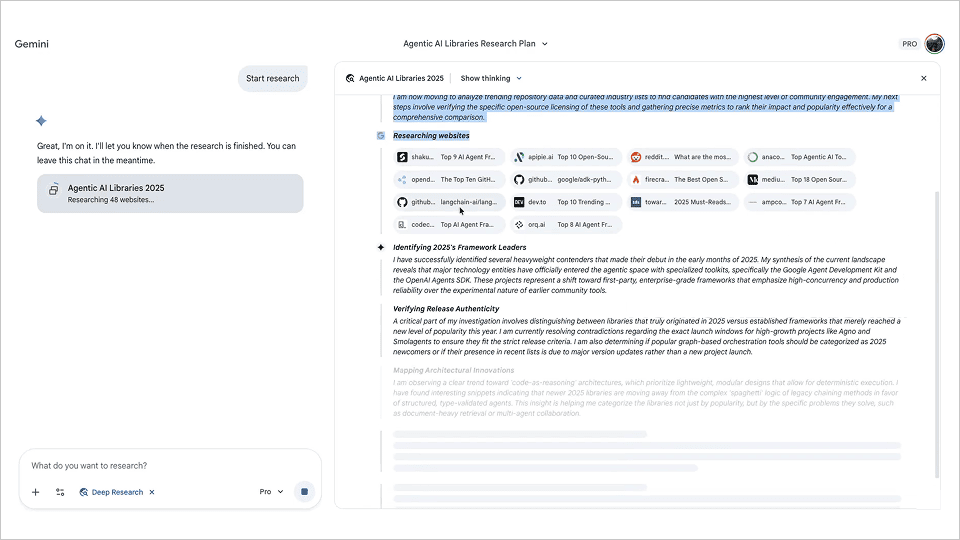Open the user profile avatar
This screenshot has width=960, height=540.
point(934,44)
